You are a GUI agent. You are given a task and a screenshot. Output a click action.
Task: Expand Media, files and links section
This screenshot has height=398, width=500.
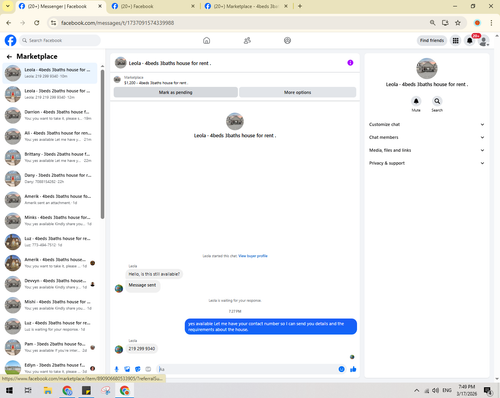426,150
